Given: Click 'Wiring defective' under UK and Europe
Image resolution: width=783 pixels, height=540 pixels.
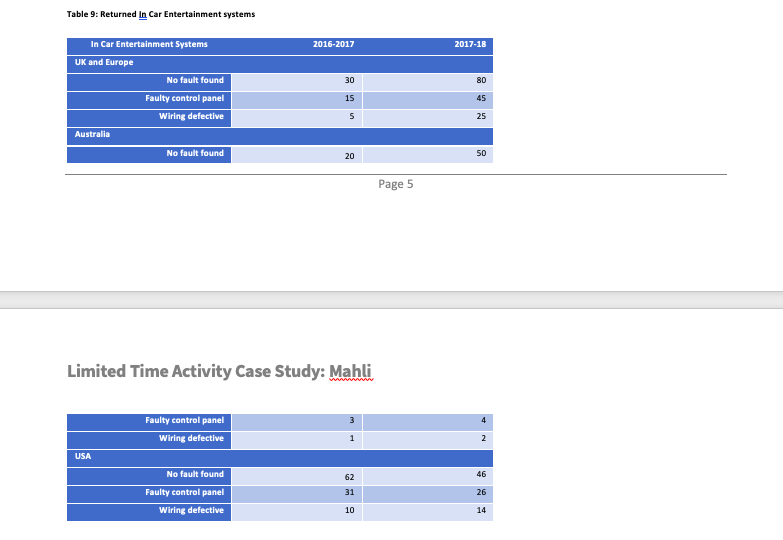Looking at the screenshot, I should tap(191, 116).
